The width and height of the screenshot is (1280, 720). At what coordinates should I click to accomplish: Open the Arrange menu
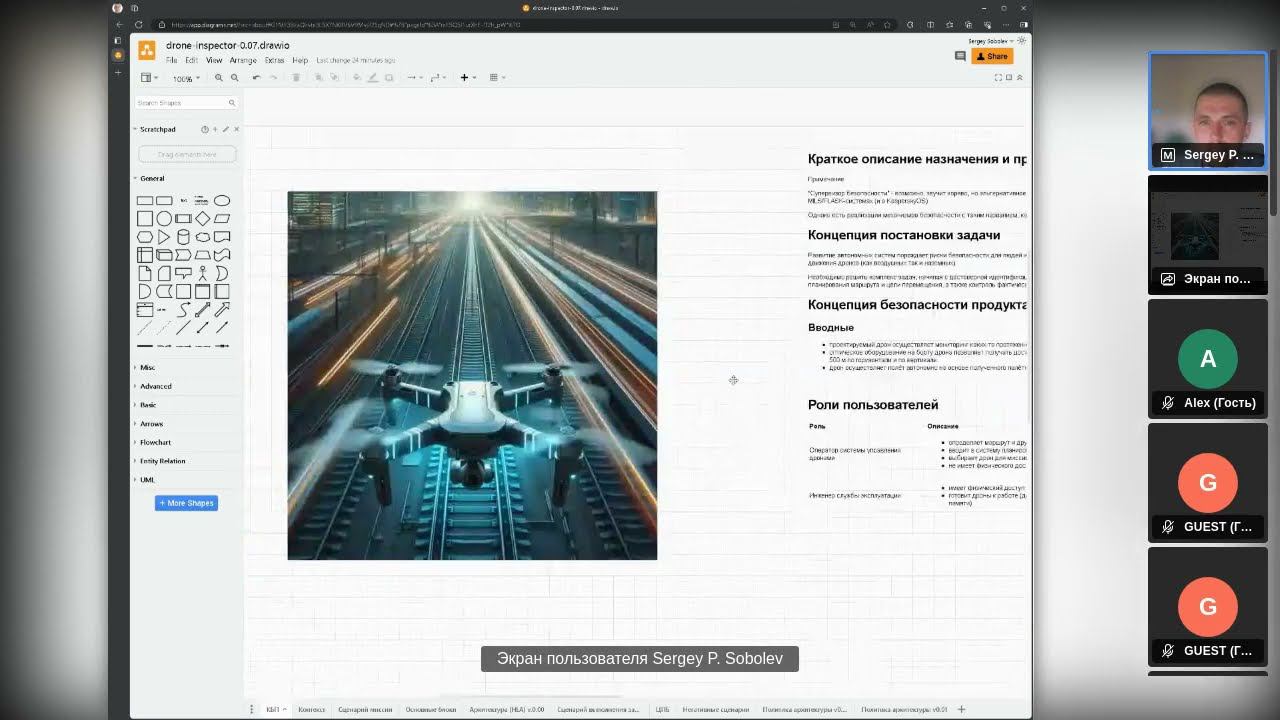pyautogui.click(x=243, y=60)
